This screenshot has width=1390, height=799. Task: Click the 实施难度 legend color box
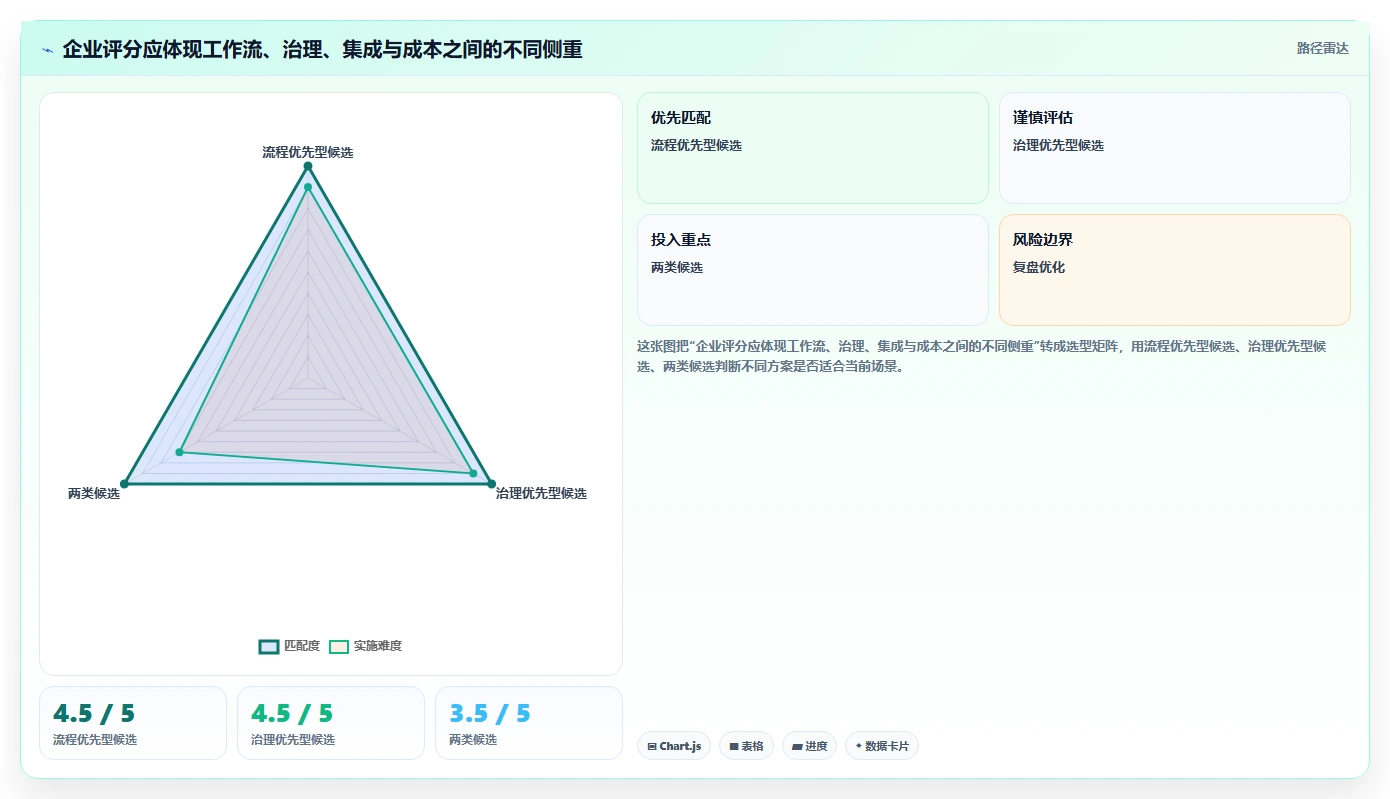339,646
